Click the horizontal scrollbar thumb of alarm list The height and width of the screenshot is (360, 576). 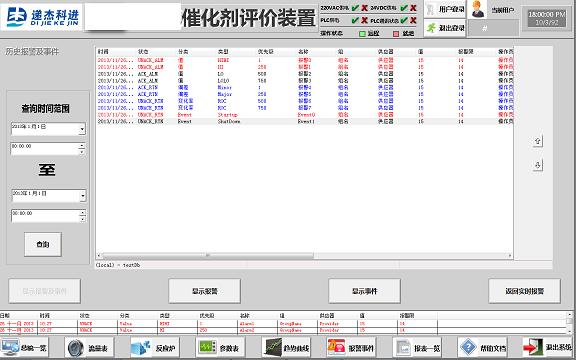pos(208,255)
